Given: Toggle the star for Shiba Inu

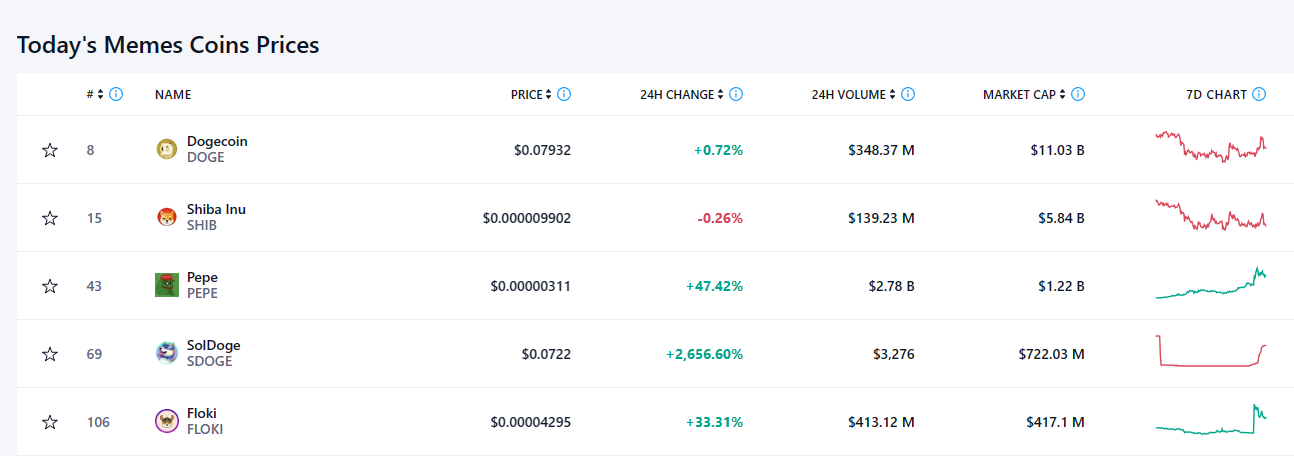Looking at the screenshot, I should coord(50,218).
